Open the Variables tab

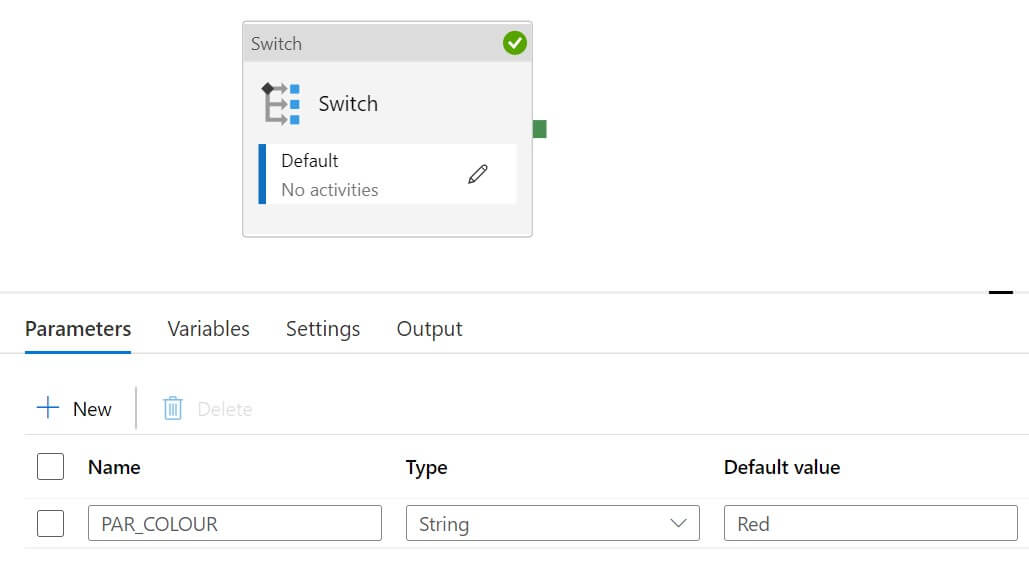click(208, 329)
